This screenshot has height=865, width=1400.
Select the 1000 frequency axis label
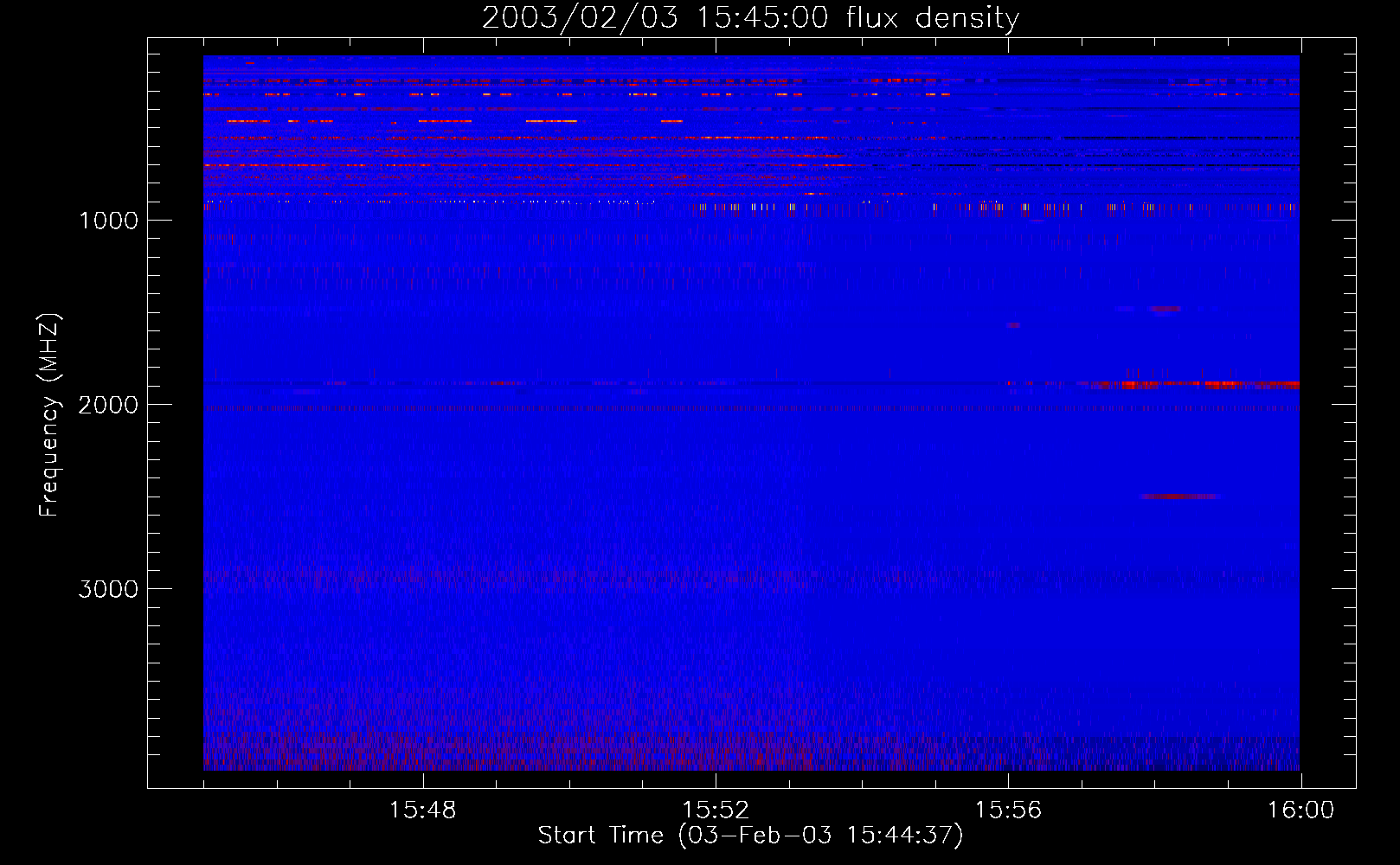click(108, 221)
